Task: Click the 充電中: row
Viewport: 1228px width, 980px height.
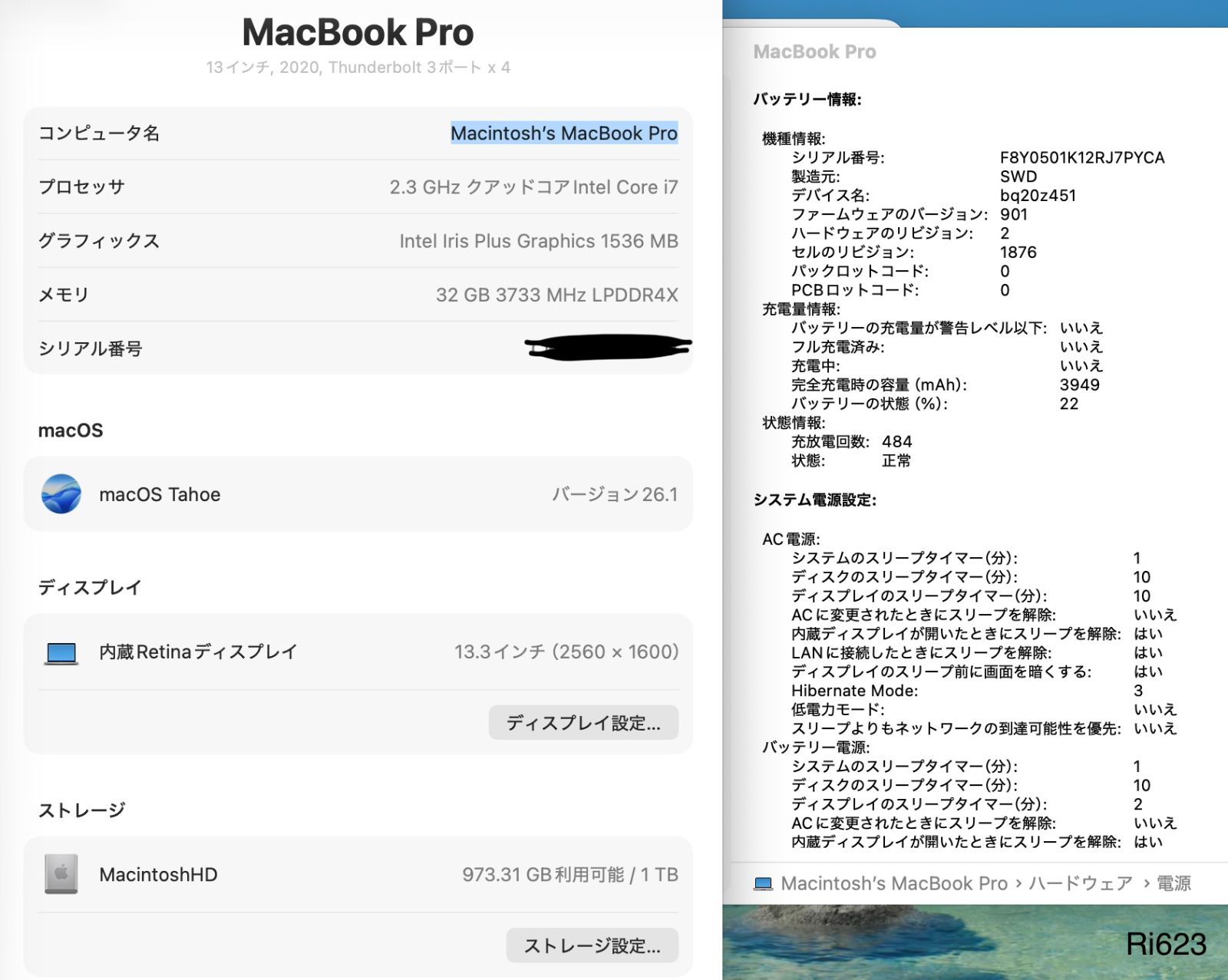Action: pos(947,365)
